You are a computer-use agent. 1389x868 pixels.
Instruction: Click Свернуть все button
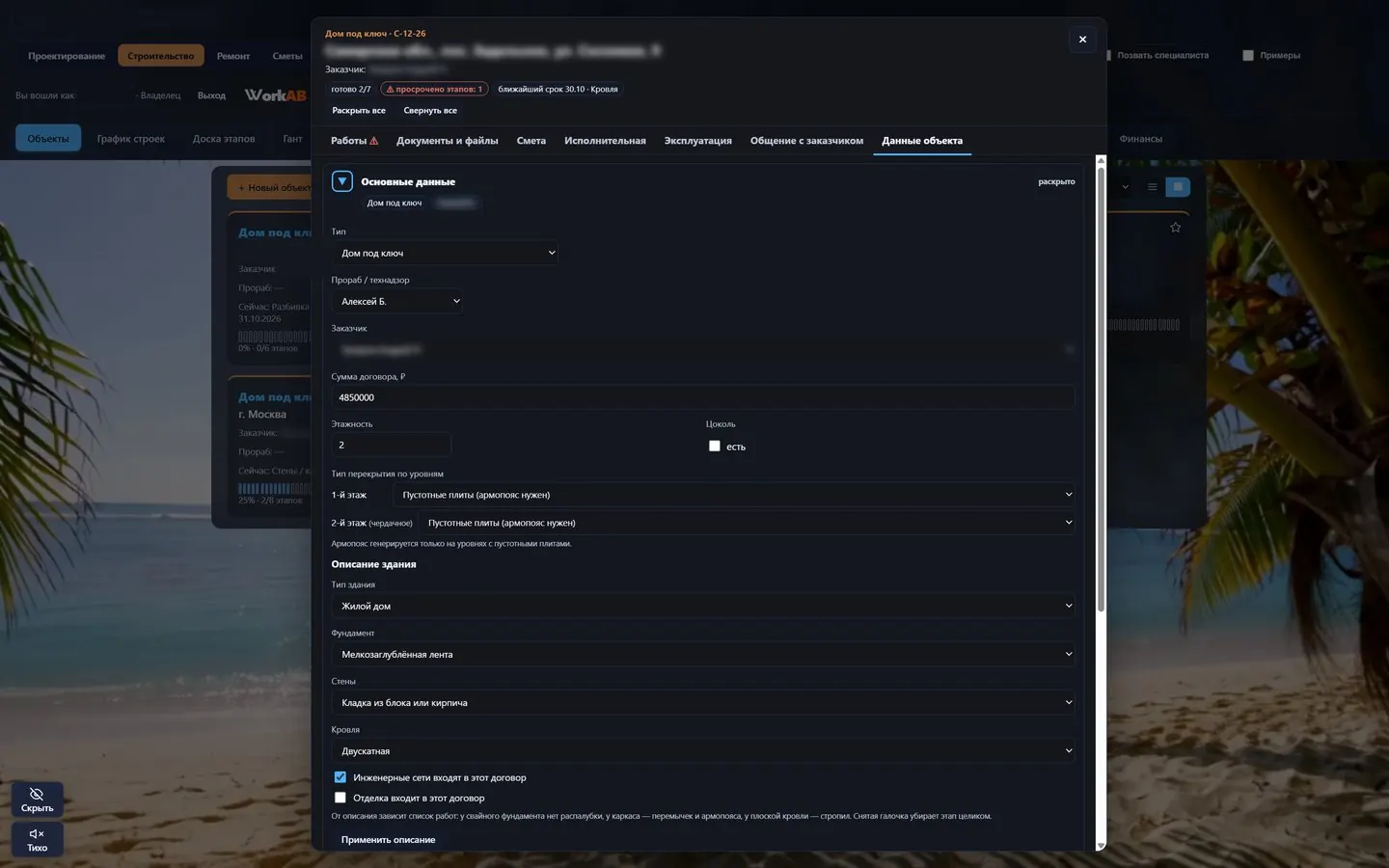(430, 111)
